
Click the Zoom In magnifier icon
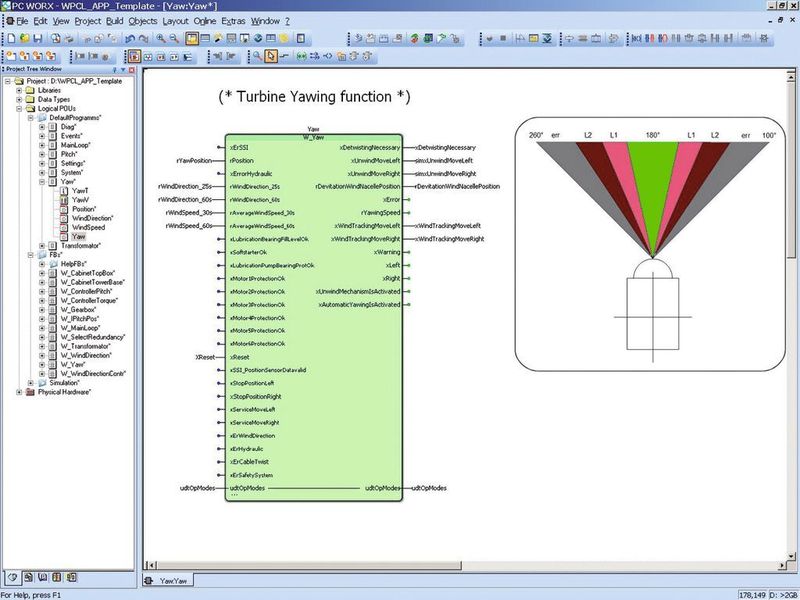tap(160, 39)
